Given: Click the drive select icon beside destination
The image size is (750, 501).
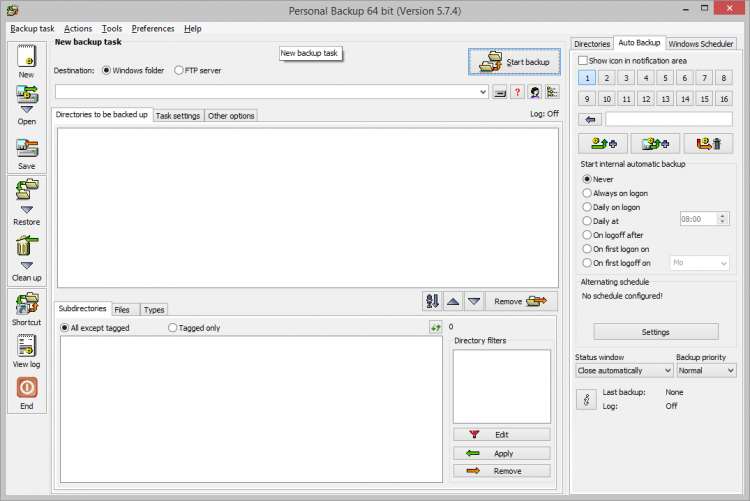Looking at the screenshot, I should (x=500, y=92).
